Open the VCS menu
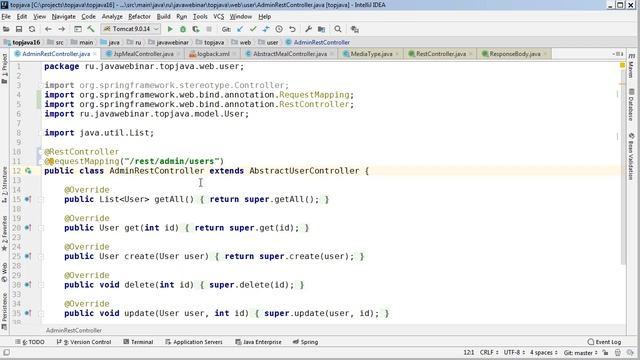 (219, 16)
